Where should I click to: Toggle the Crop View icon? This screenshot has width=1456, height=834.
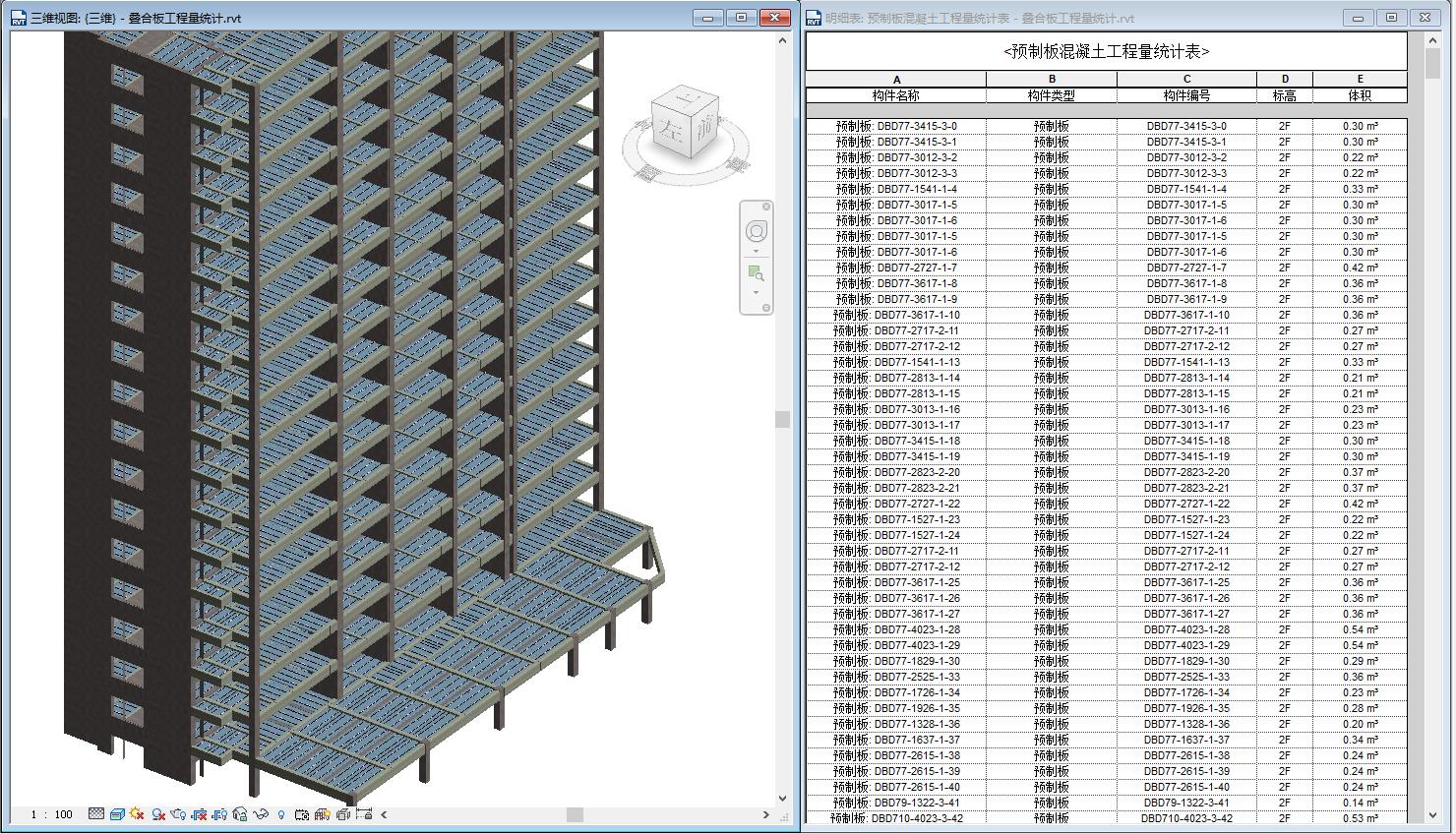click(x=199, y=814)
